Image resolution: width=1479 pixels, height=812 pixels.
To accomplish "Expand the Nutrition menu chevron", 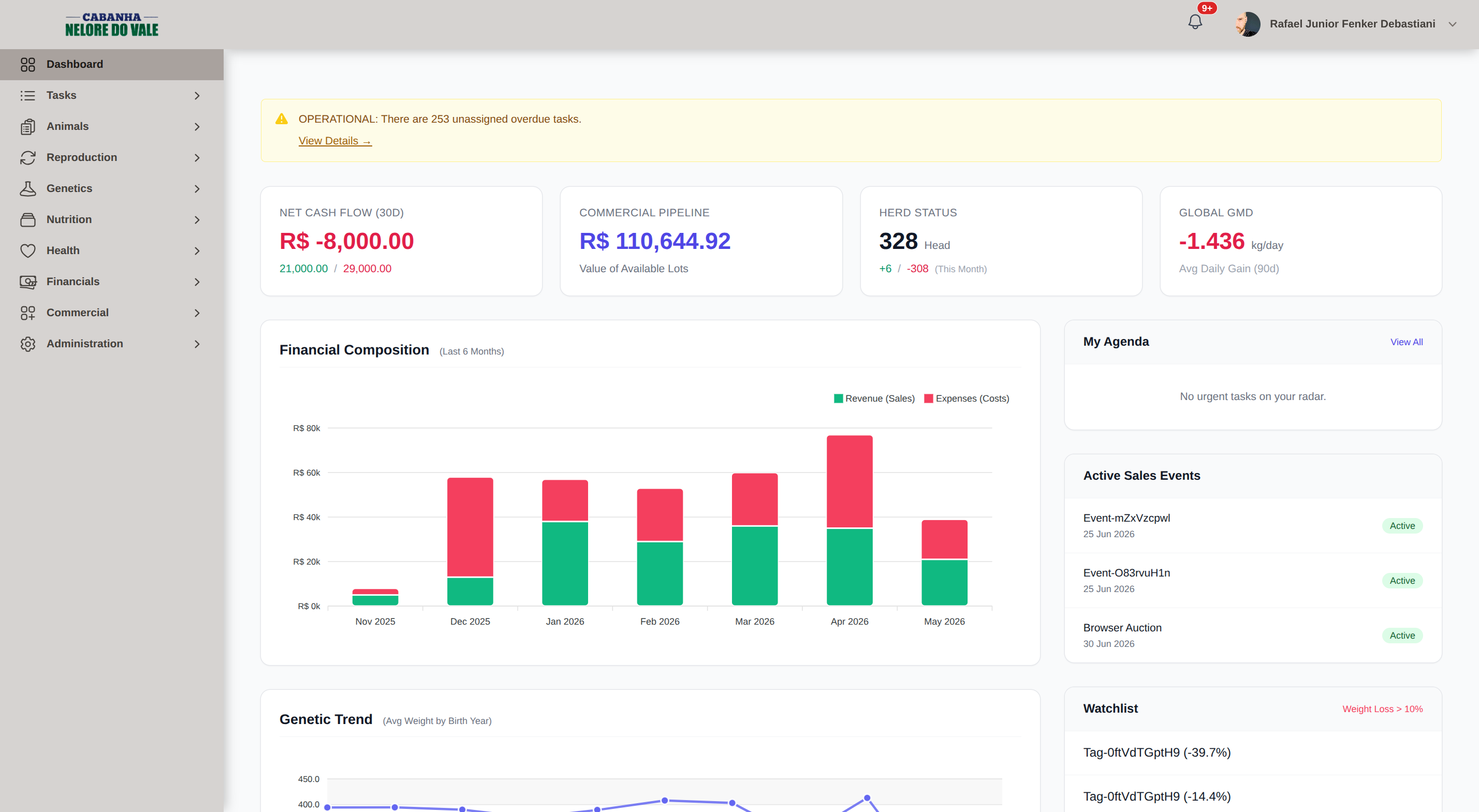I will [197, 219].
